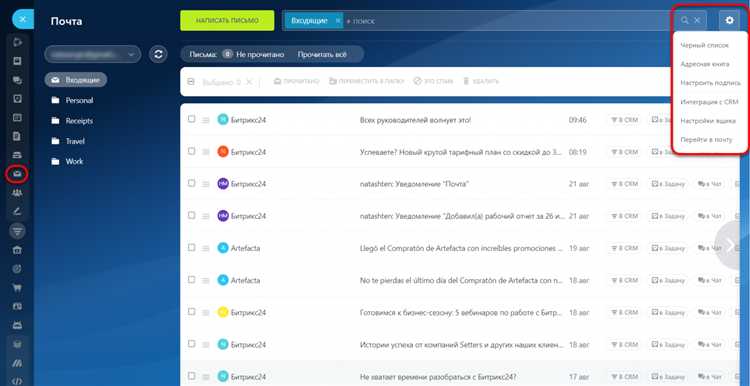
Task: Open the mail icon in left sidebar
Action: point(18,174)
